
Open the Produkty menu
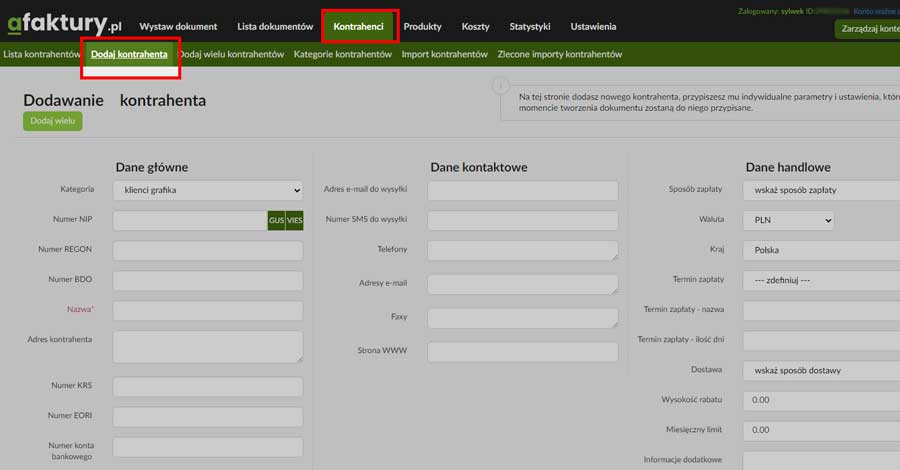[x=422, y=26]
